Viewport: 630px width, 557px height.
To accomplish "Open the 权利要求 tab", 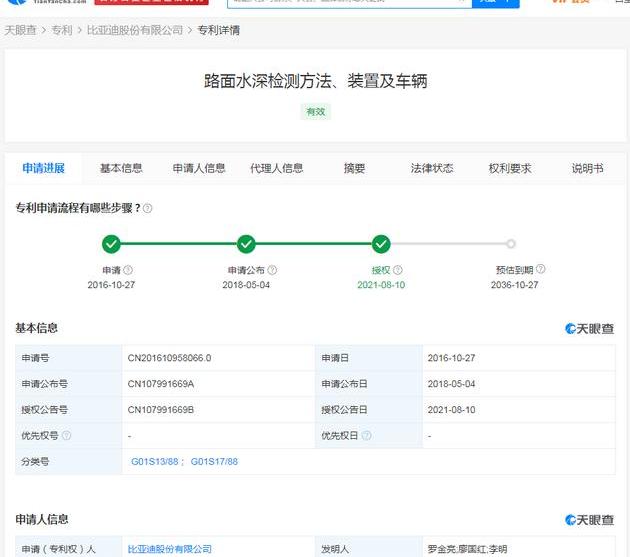I will tap(510, 168).
